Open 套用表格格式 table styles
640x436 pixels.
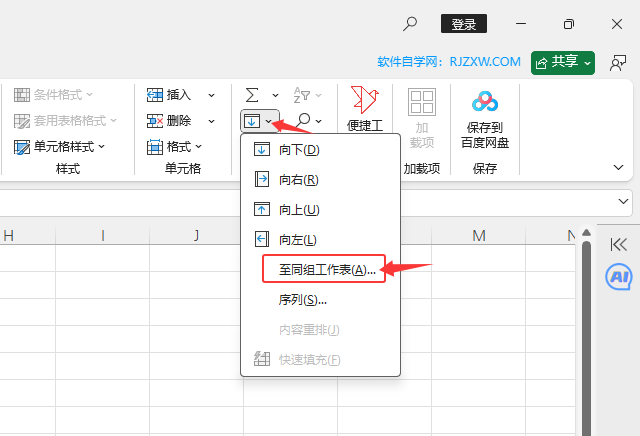(65, 120)
